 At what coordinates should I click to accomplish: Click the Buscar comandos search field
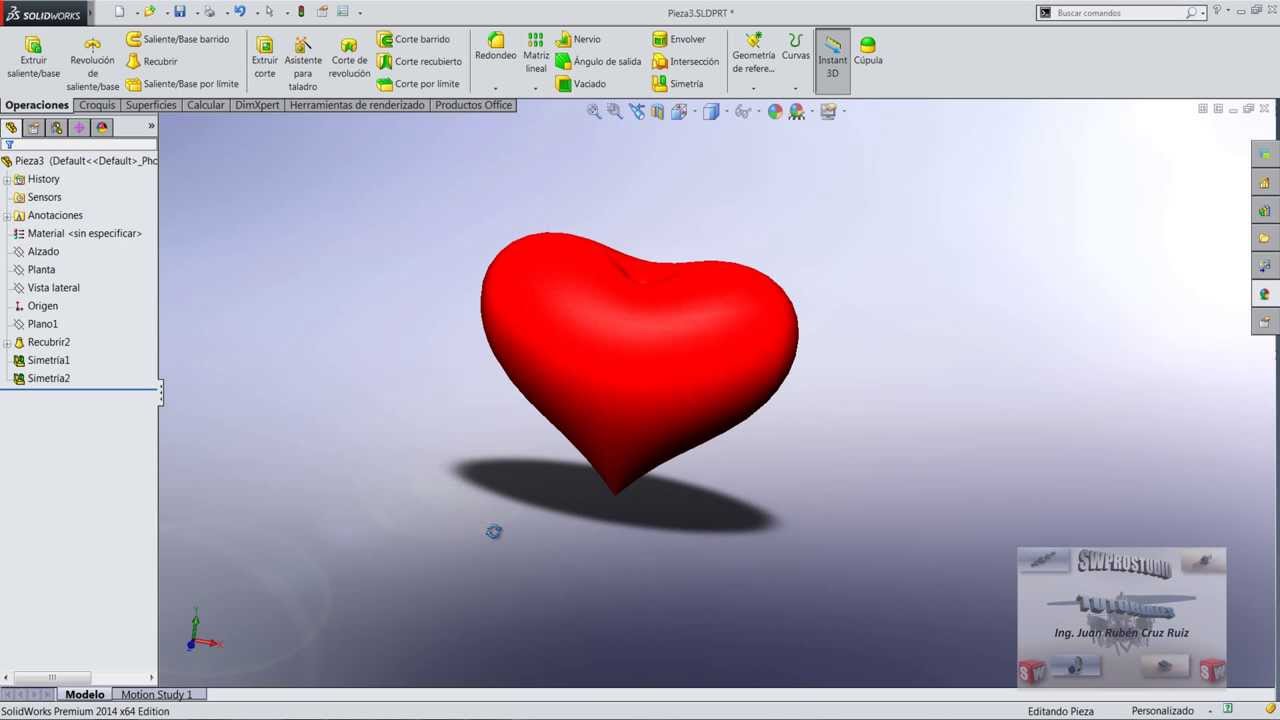pyautogui.click(x=1119, y=13)
